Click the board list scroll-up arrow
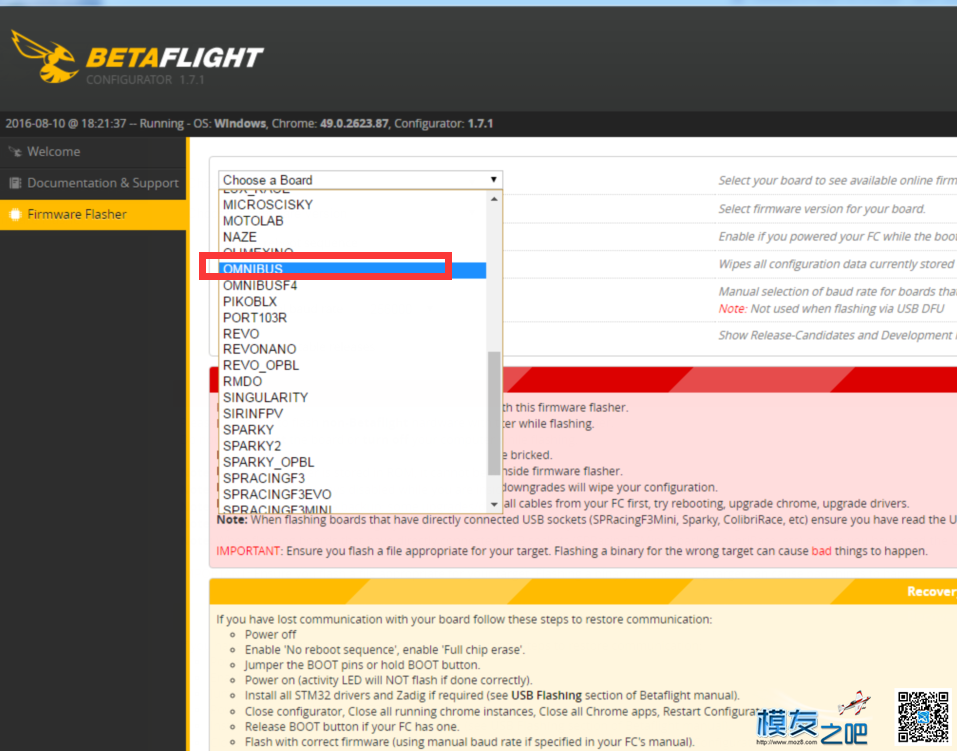This screenshot has width=957, height=751. point(494,199)
